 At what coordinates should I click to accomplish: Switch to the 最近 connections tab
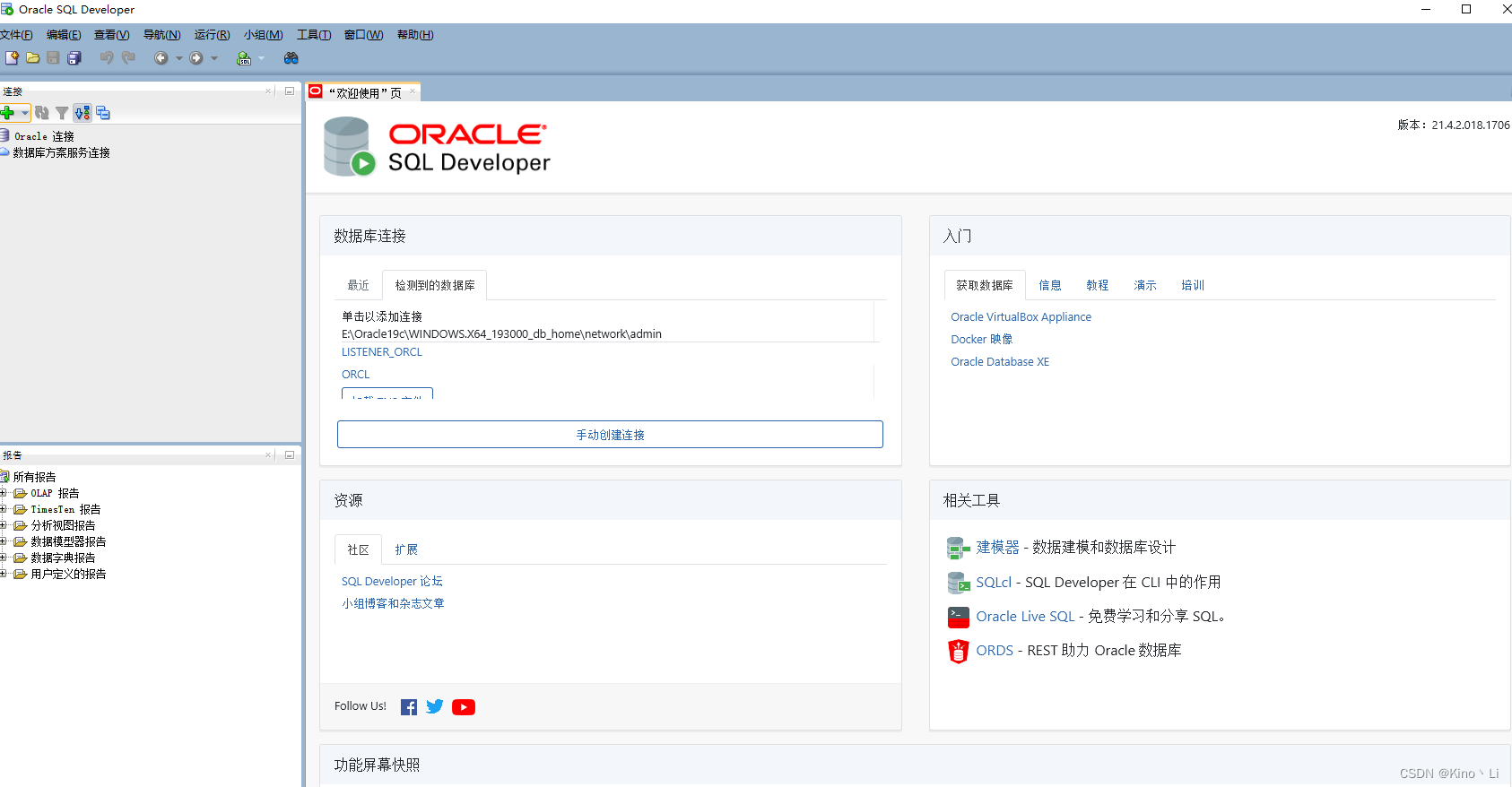359,285
